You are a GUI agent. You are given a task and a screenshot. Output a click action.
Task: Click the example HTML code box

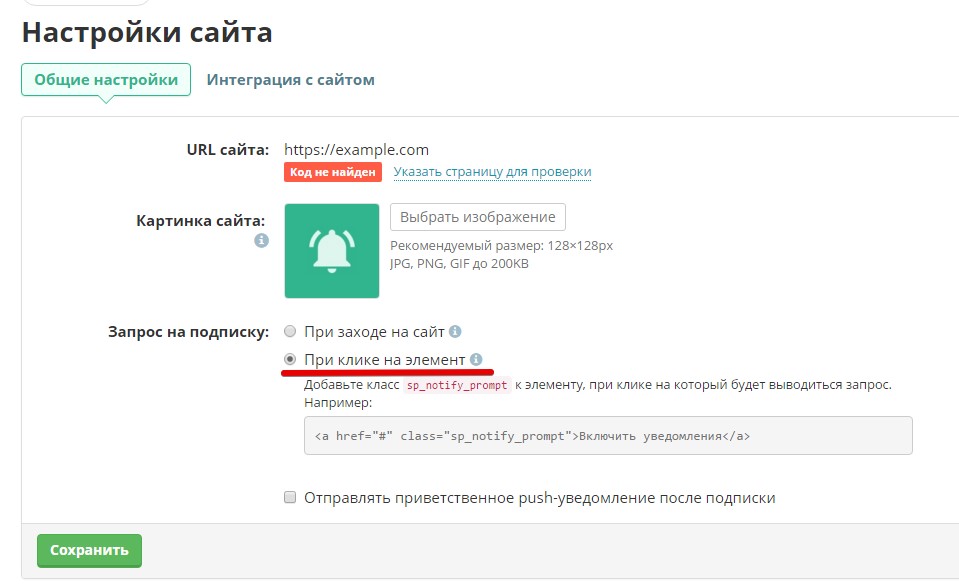coord(608,436)
